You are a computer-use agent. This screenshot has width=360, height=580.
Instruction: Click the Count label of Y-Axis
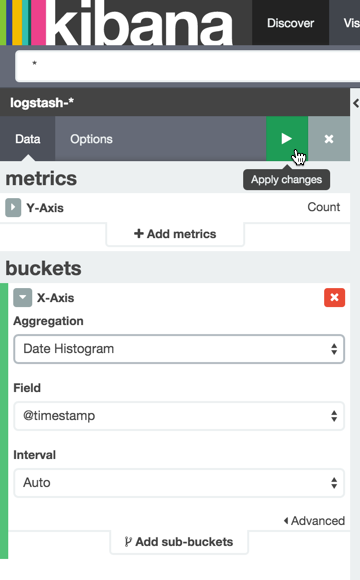323,207
